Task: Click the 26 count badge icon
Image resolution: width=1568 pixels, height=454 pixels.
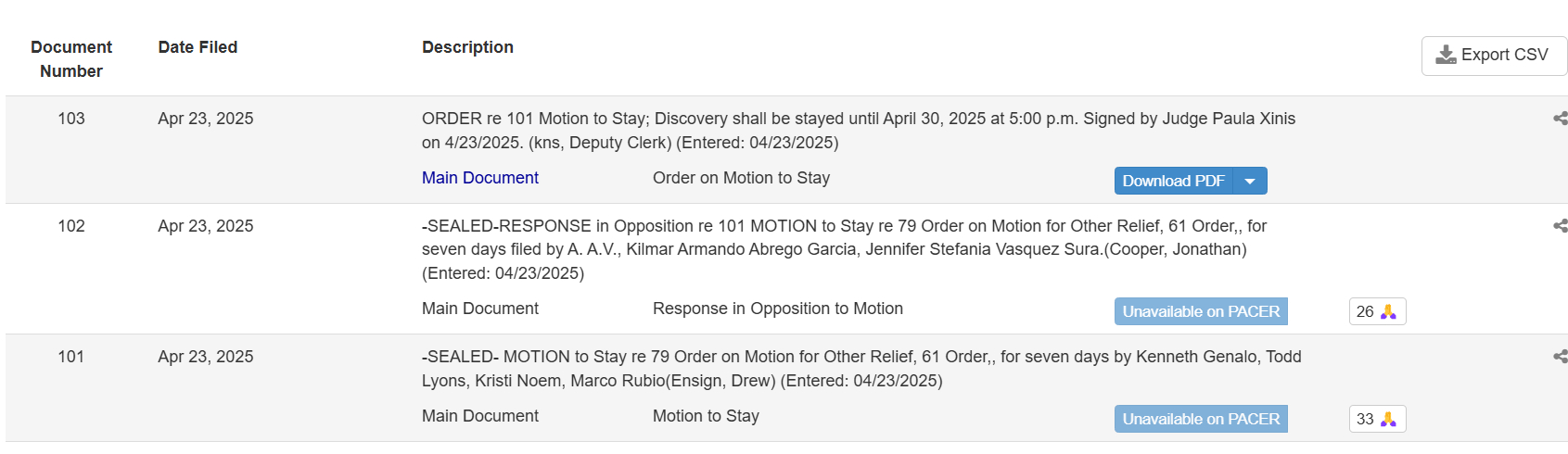Action: click(x=1387, y=312)
